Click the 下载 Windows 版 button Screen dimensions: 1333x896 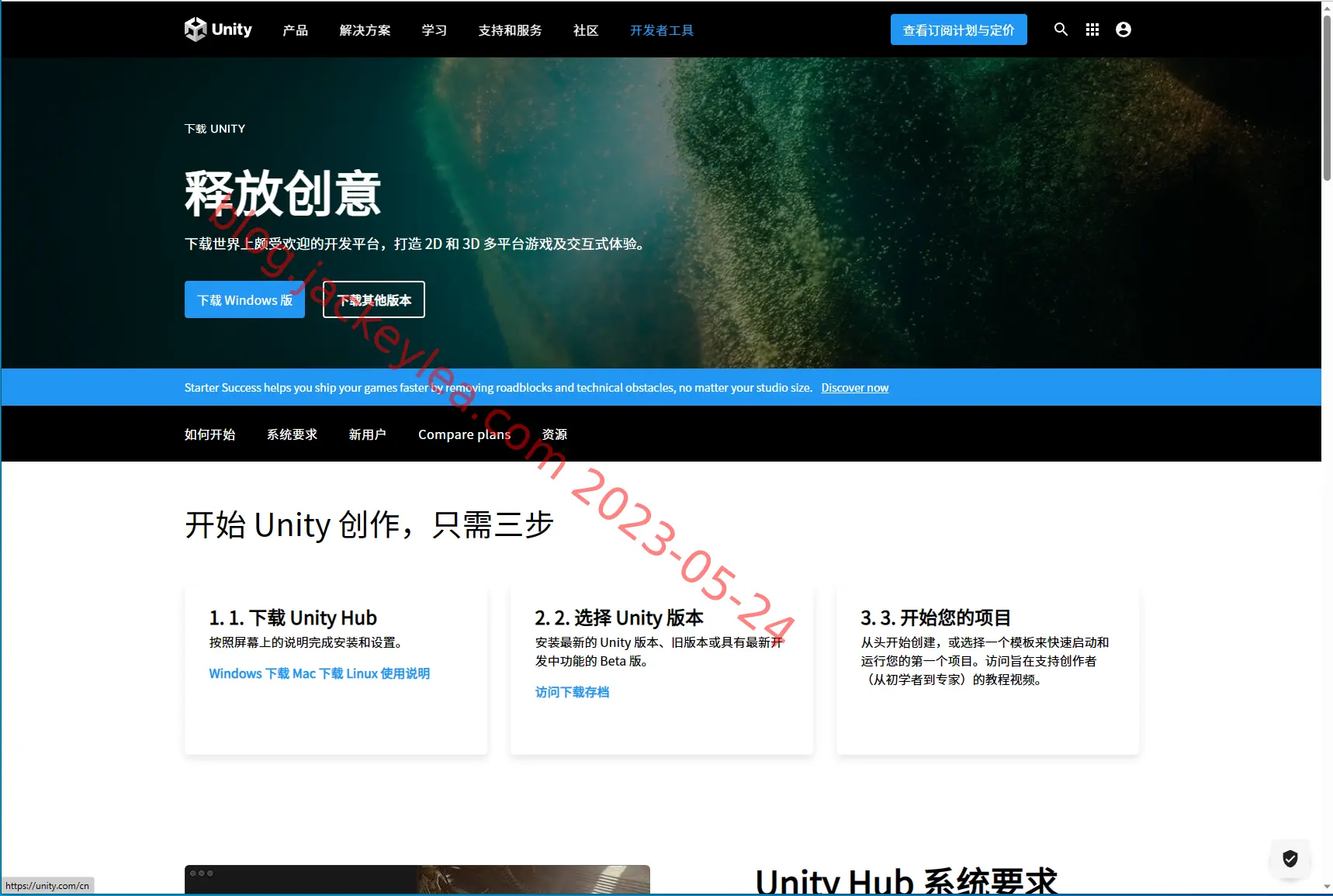tap(245, 299)
